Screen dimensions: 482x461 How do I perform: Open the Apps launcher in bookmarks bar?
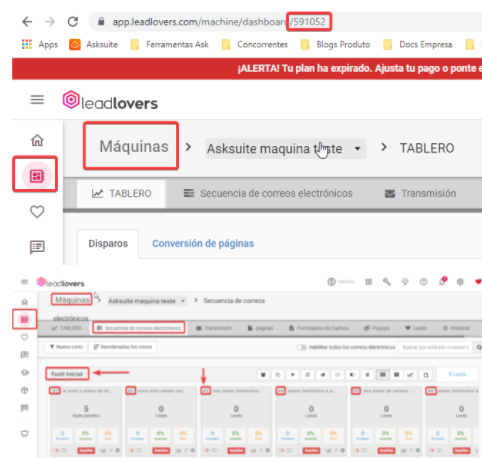[x=39, y=44]
